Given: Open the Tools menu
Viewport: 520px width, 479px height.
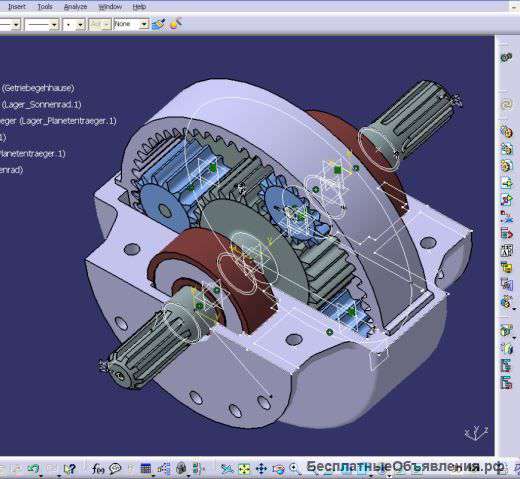Looking at the screenshot, I should 45,6.
